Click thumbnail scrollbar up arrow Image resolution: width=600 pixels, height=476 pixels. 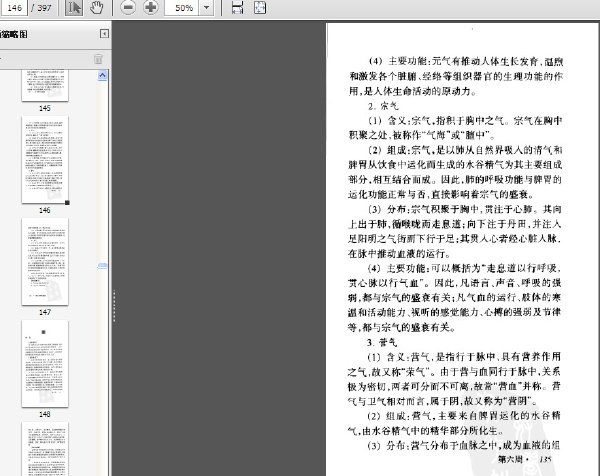pyautogui.click(x=103, y=75)
